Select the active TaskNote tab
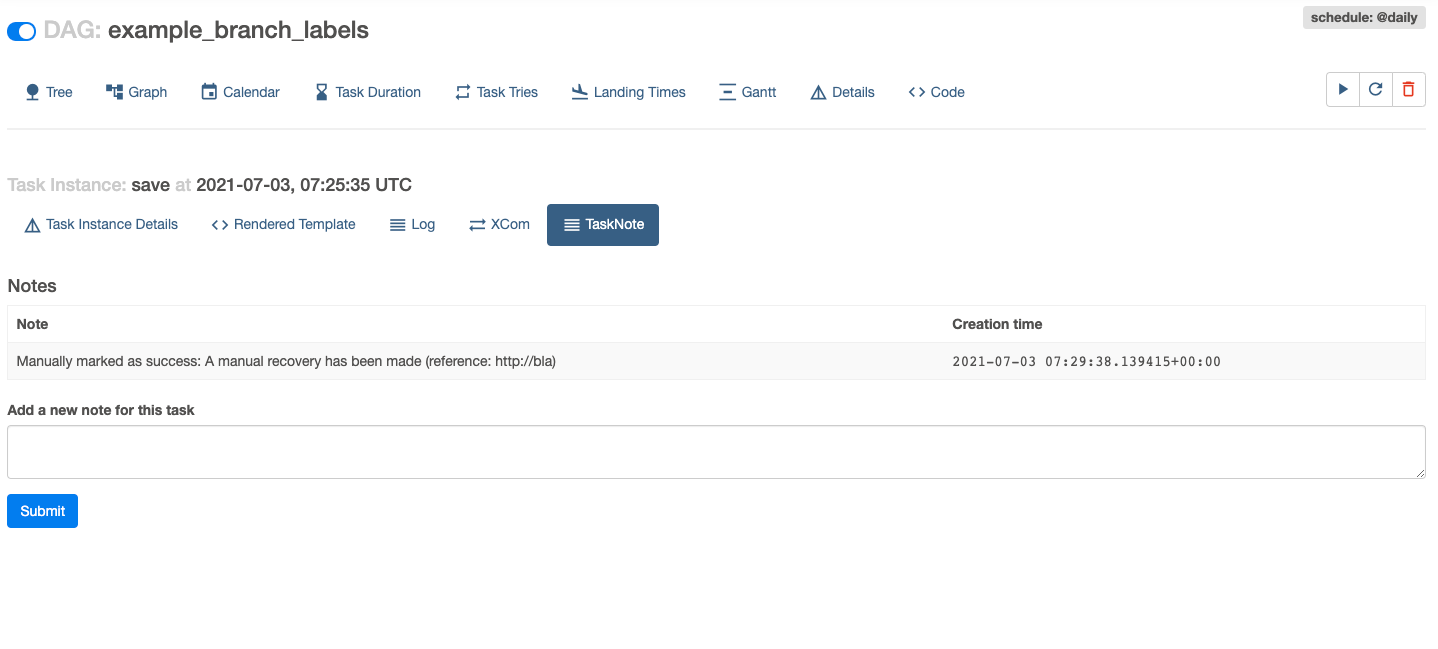 coord(603,225)
